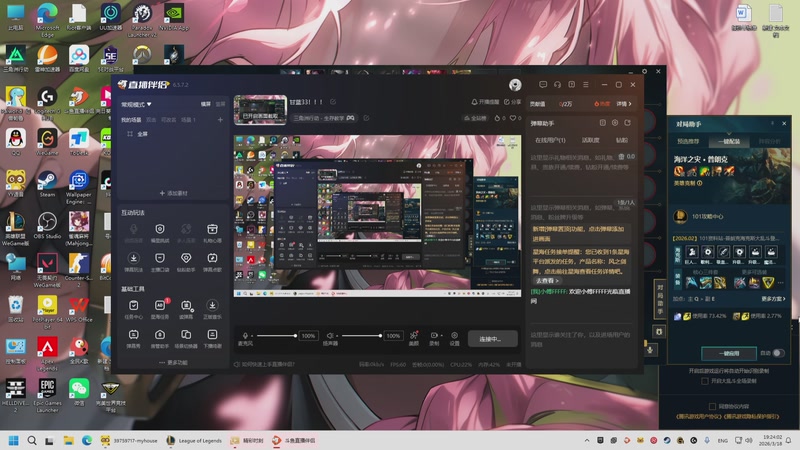Open the 钻粉助手 diamond icon
This screenshot has height=450, width=800.
click(x=186, y=258)
